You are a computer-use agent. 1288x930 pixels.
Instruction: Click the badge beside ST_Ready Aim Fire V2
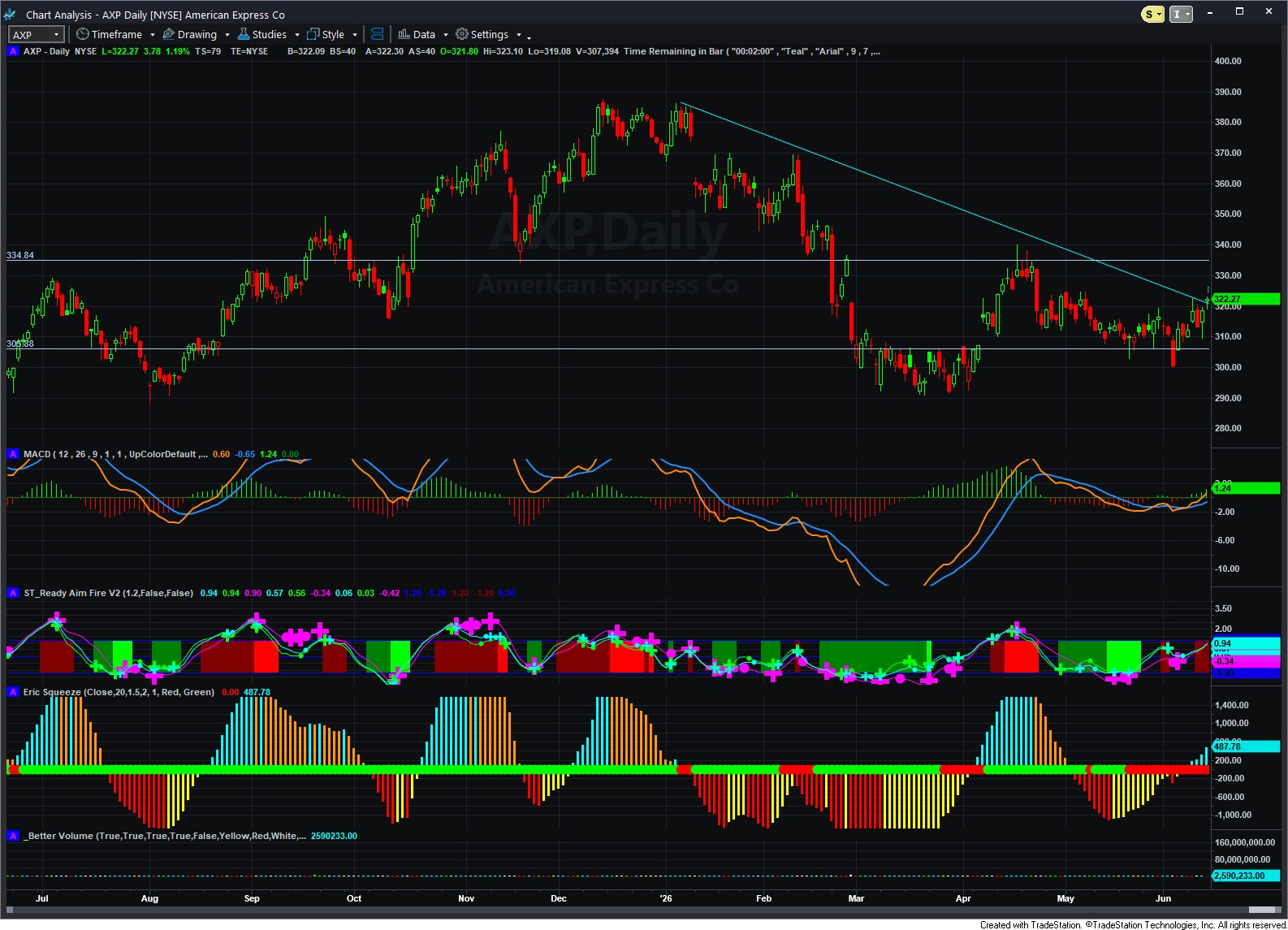point(13,593)
